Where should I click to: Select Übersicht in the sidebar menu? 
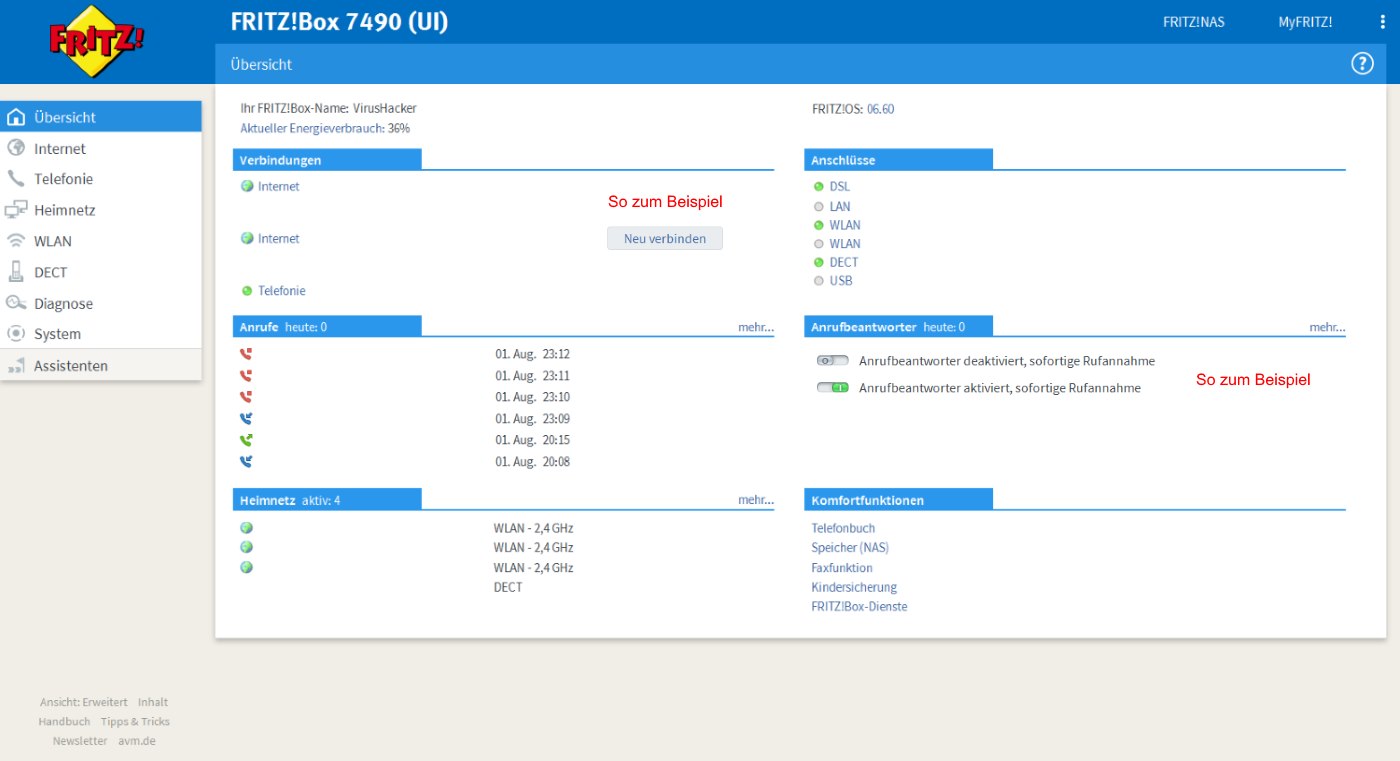(x=100, y=117)
